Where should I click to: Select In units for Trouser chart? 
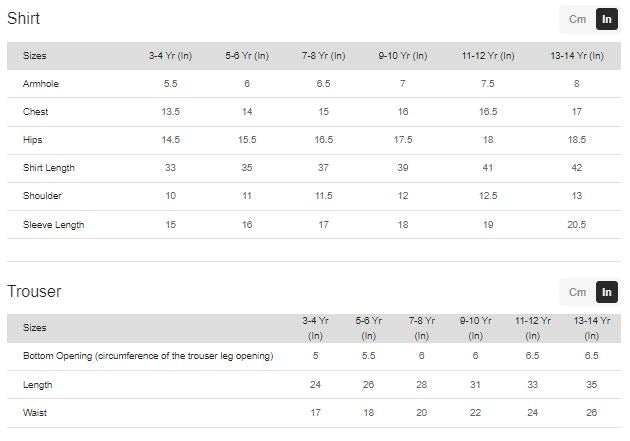[x=607, y=292]
